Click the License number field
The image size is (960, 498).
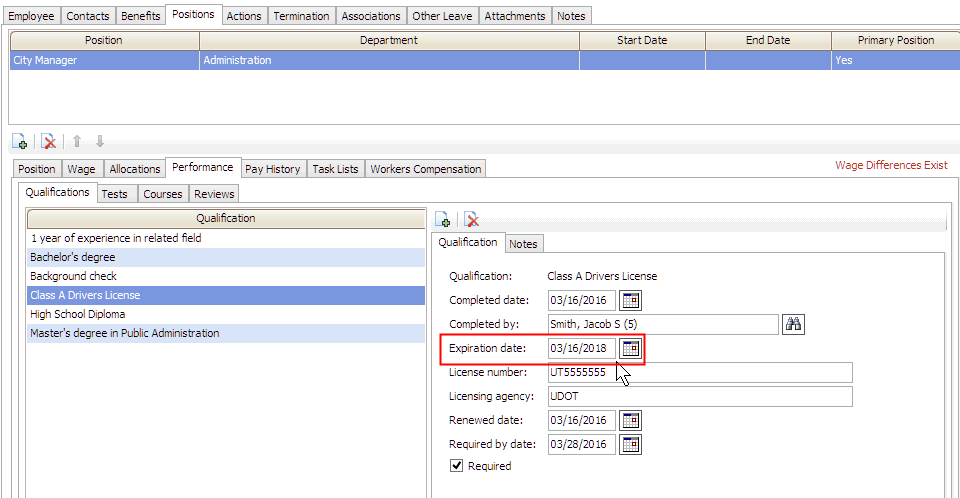pos(699,372)
